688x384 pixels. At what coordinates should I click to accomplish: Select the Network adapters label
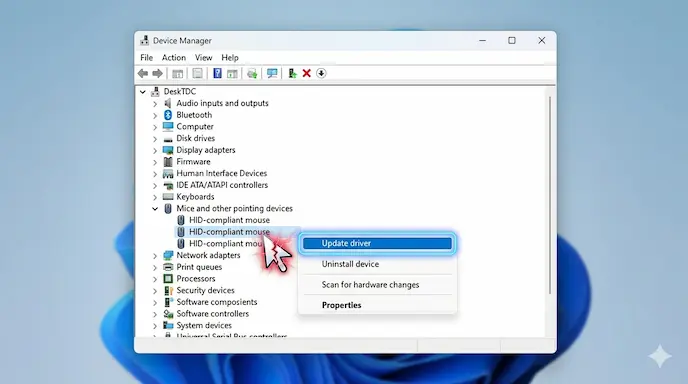[x=208, y=255]
